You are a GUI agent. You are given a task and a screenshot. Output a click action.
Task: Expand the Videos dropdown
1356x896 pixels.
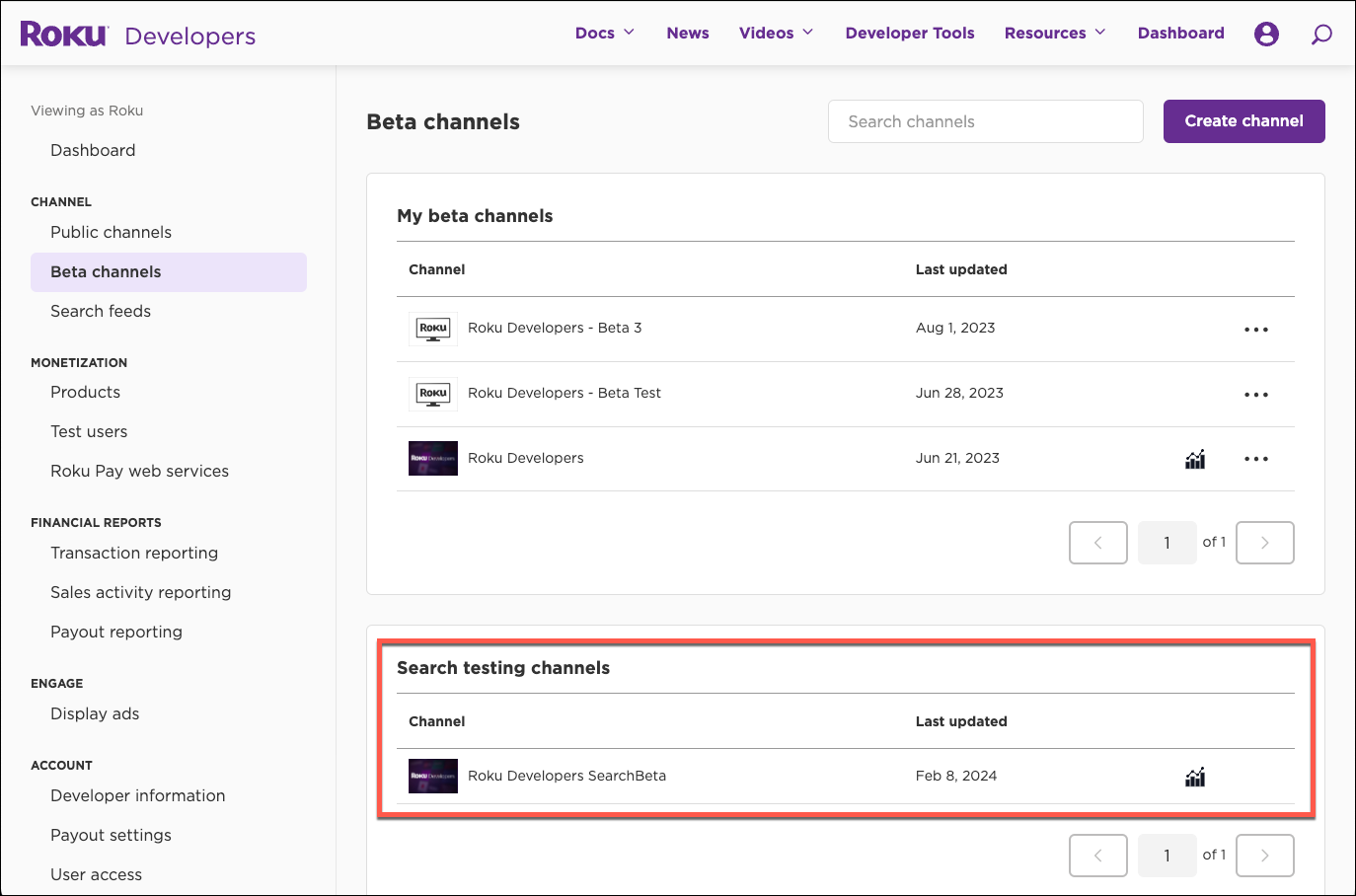(776, 33)
